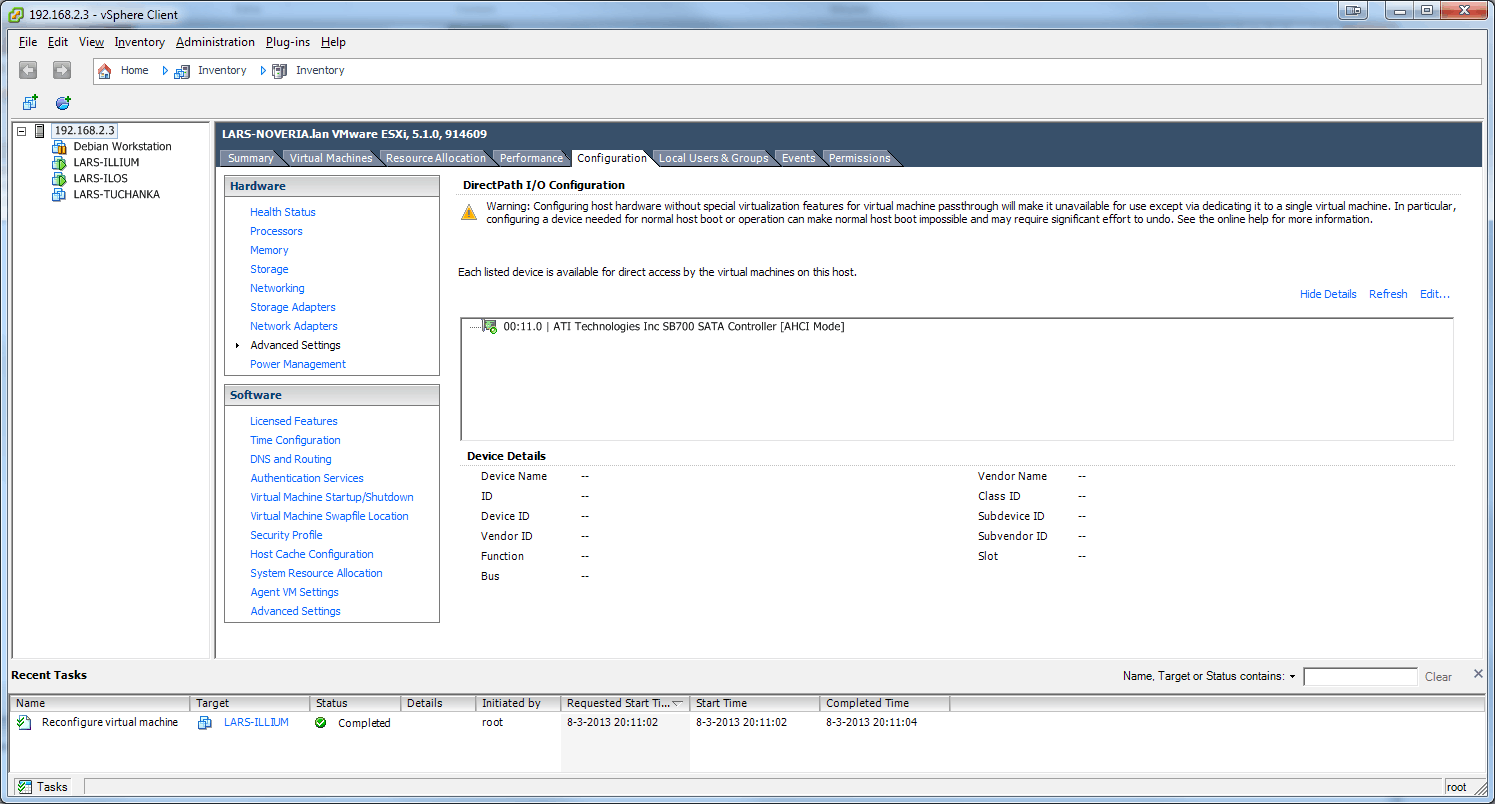Open the Edit menu
Screen dimensions: 1495x804
coord(58,42)
